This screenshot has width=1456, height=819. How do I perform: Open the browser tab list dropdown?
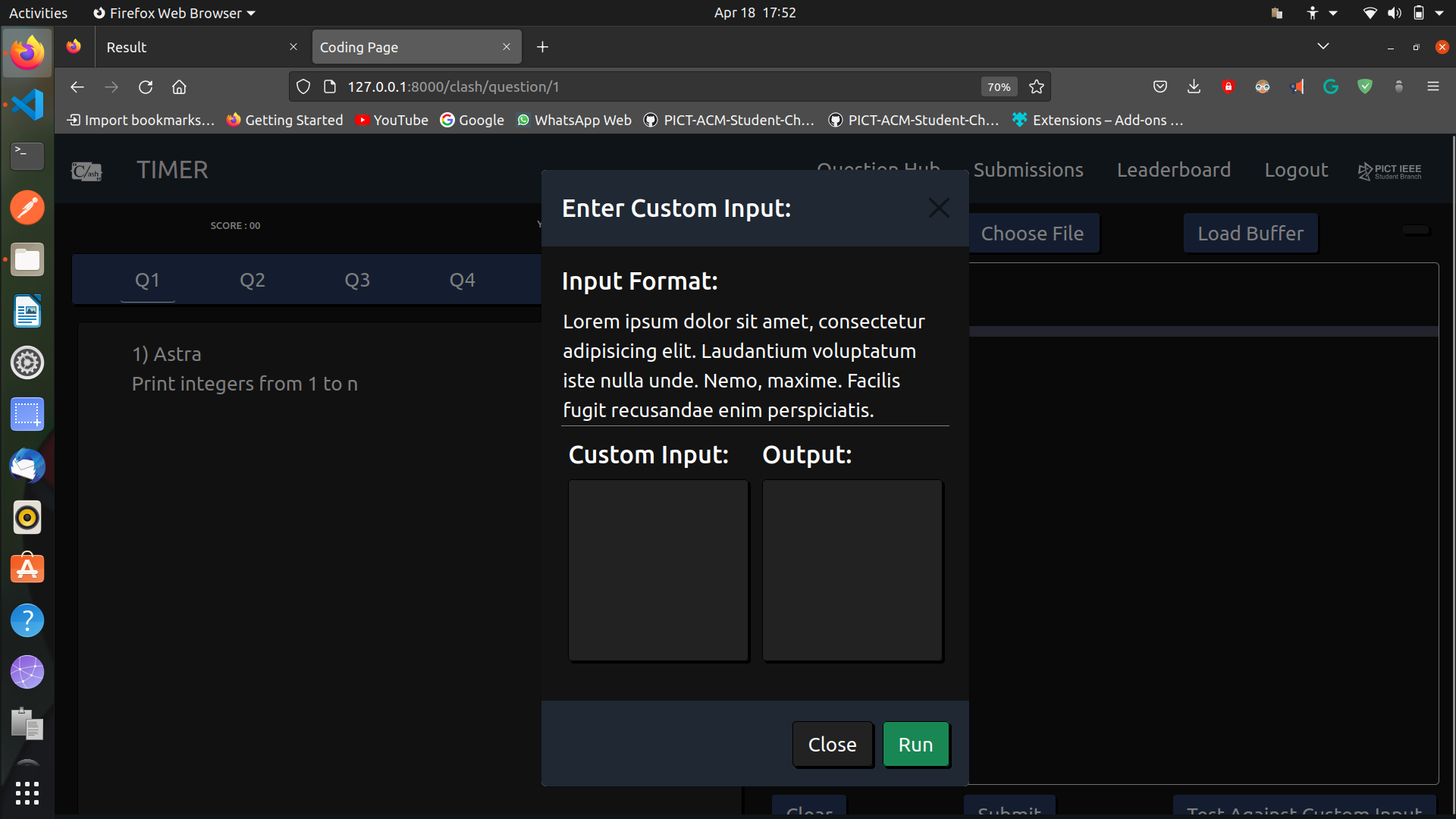[x=1323, y=46]
